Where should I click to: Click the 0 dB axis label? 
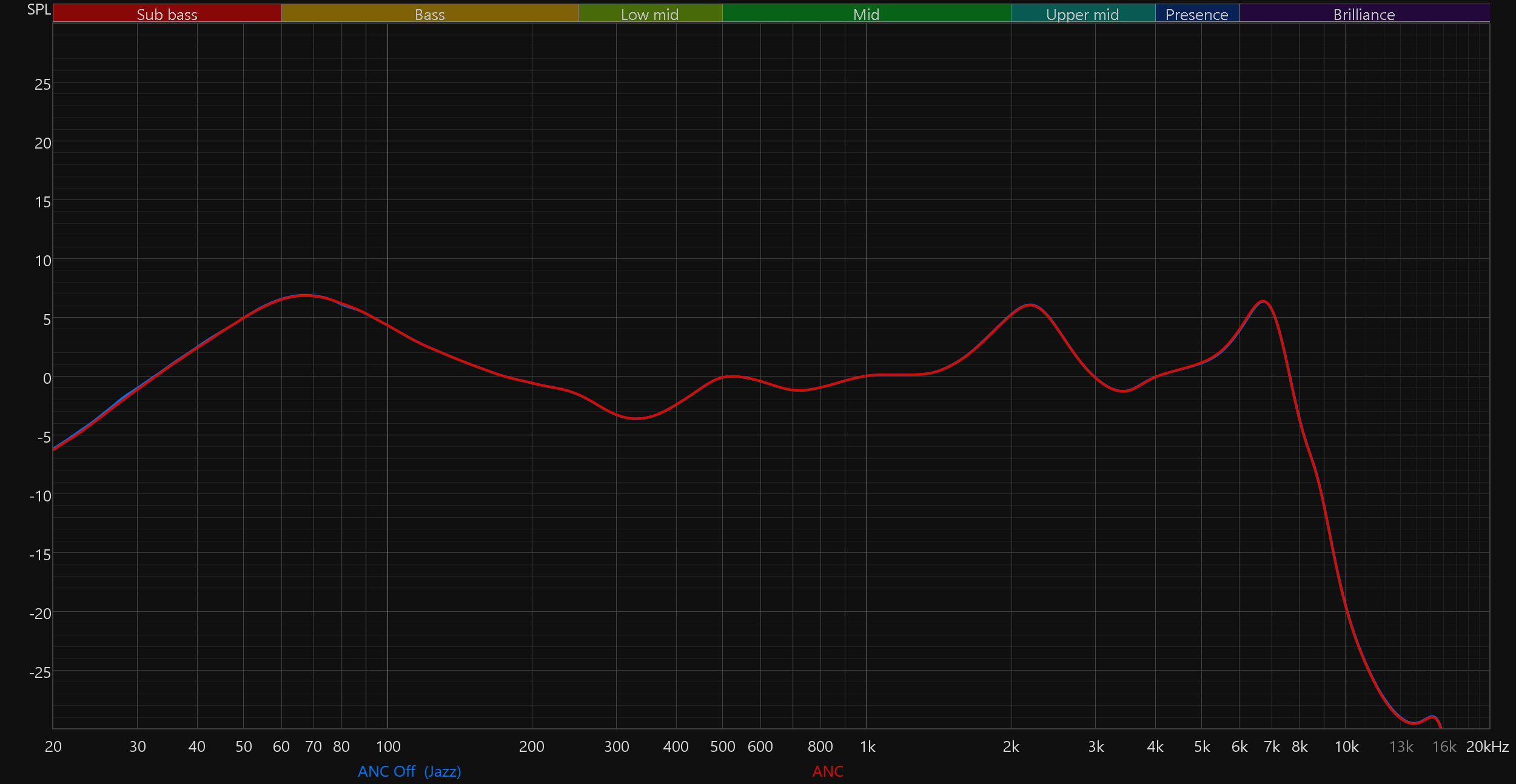pyautogui.click(x=47, y=378)
